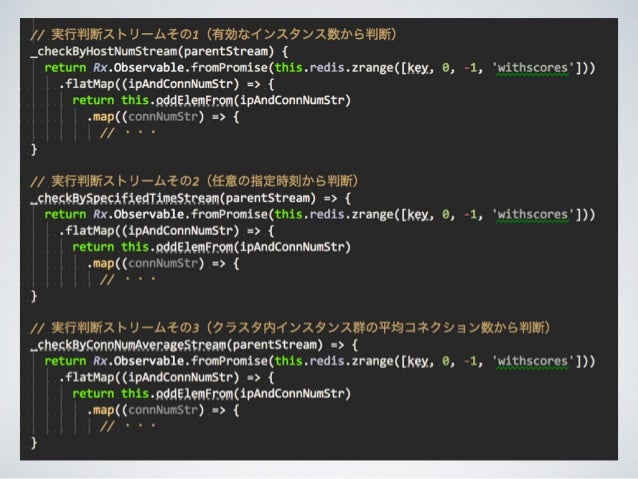Click 'withscores' string inside _checkByConnNumAverageStream
The image size is (638, 479).
pyautogui.click(x=533, y=361)
